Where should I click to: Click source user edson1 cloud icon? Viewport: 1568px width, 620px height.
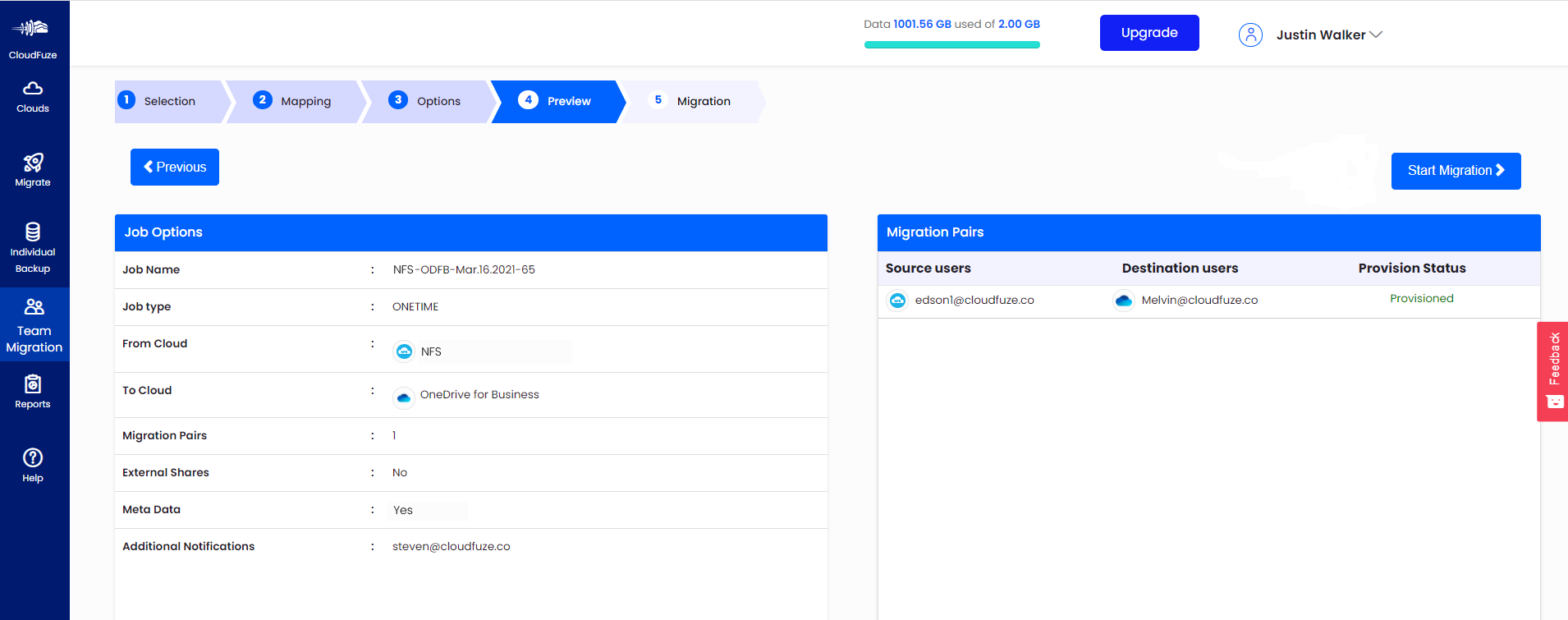897,301
